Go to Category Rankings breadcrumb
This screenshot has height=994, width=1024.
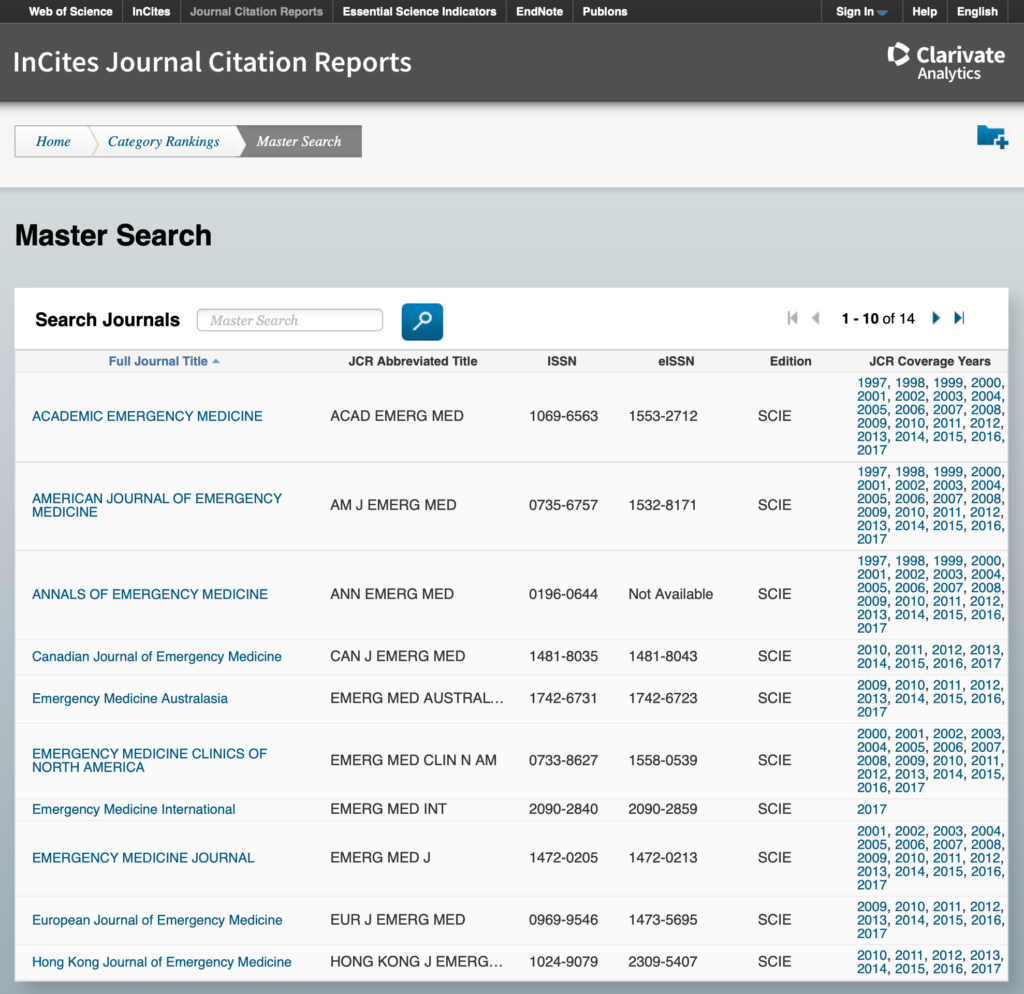point(163,141)
